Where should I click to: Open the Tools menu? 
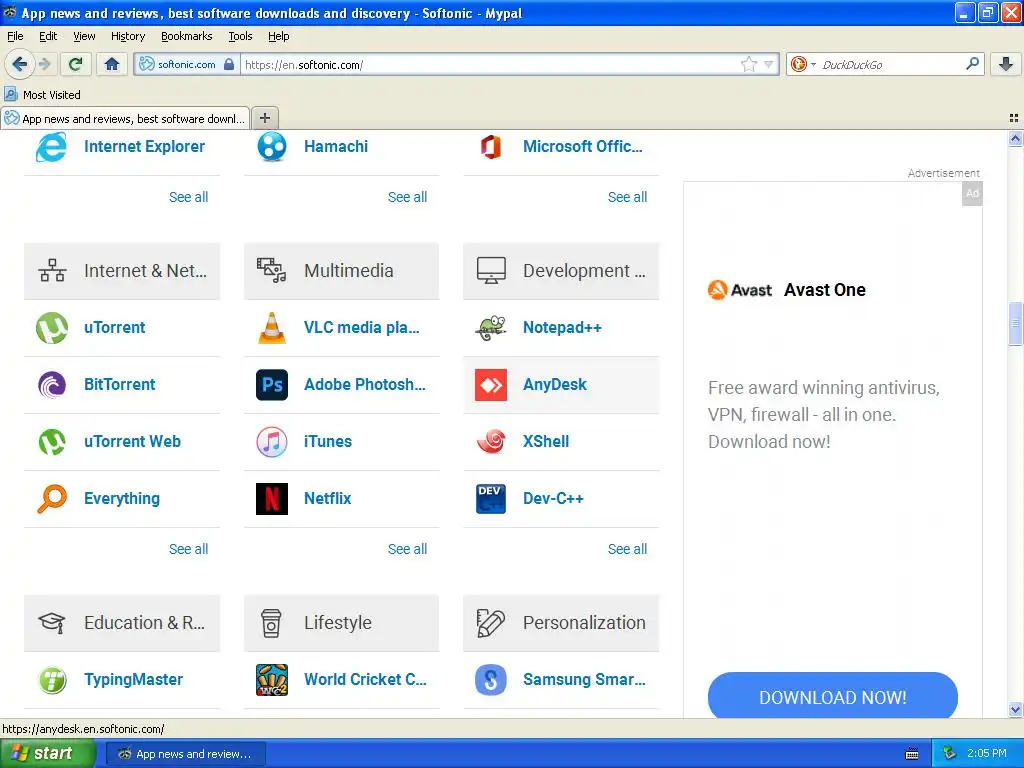[x=240, y=36]
